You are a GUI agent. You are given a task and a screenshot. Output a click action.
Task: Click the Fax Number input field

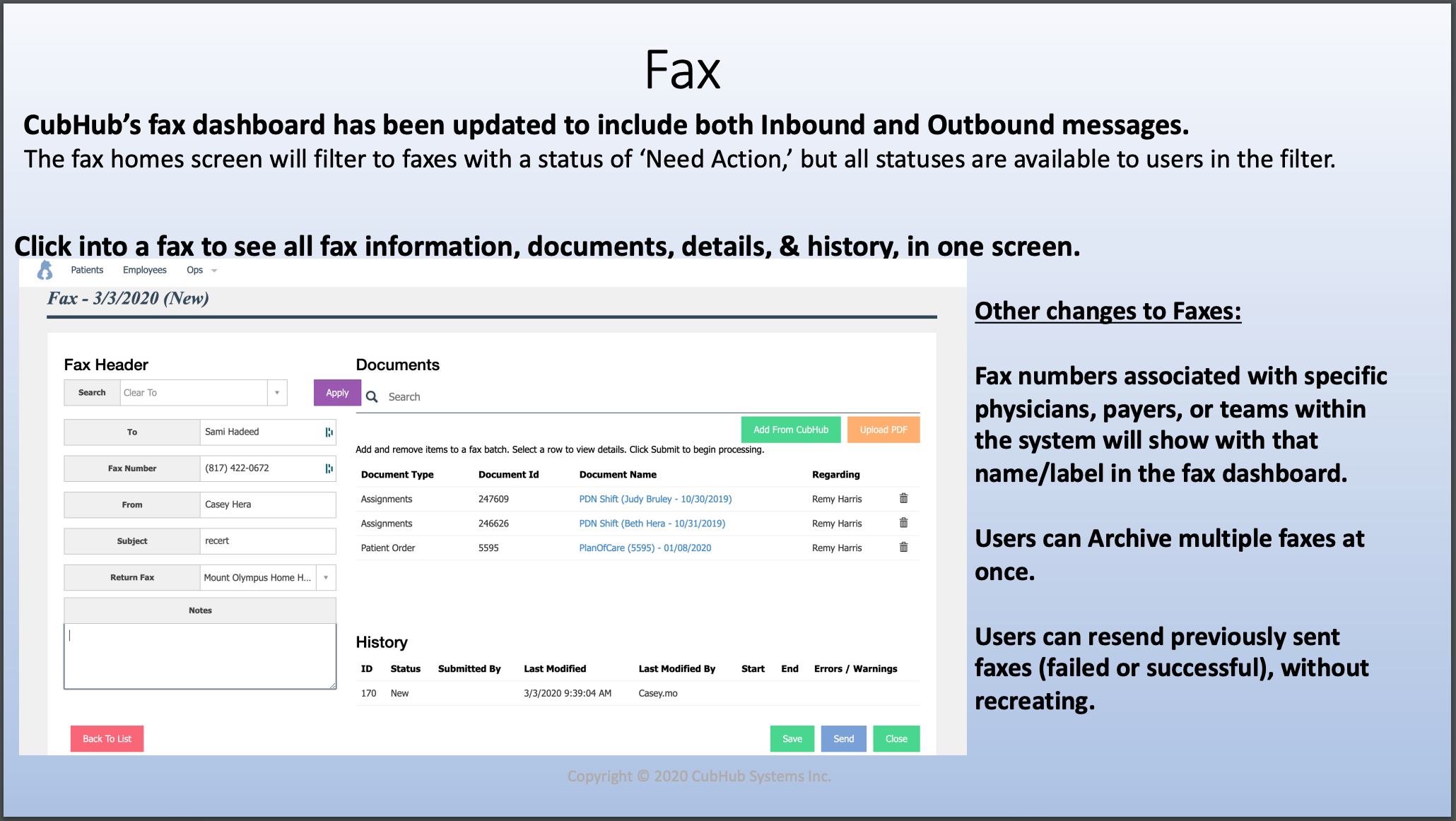click(x=268, y=468)
